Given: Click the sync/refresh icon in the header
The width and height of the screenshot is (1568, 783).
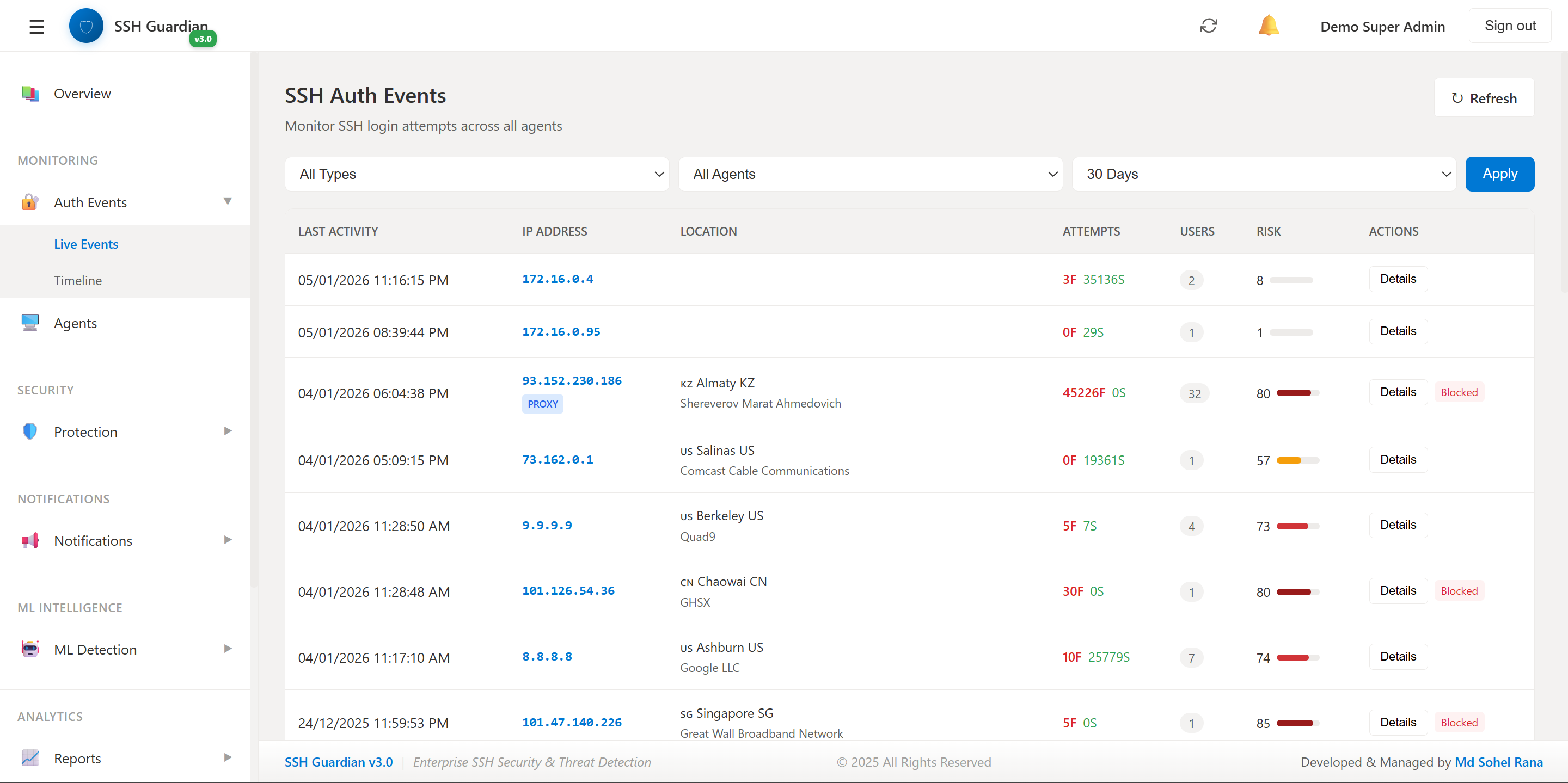Looking at the screenshot, I should coord(1208,26).
